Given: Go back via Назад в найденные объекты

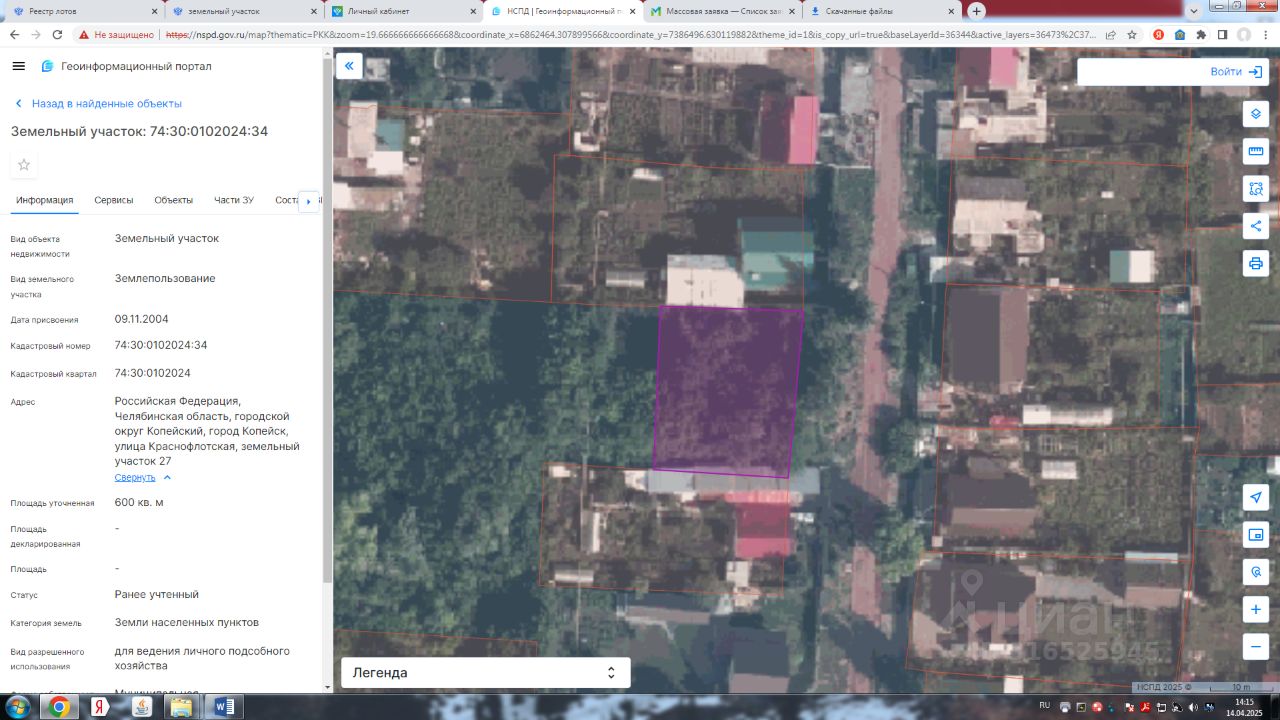Looking at the screenshot, I should 97,104.
